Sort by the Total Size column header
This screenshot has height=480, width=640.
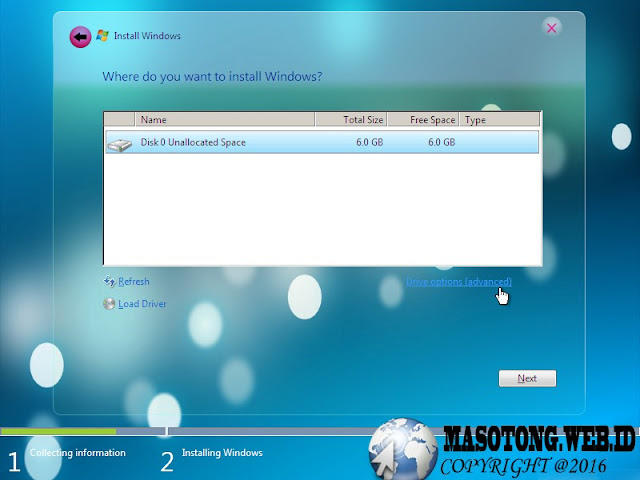click(351, 120)
